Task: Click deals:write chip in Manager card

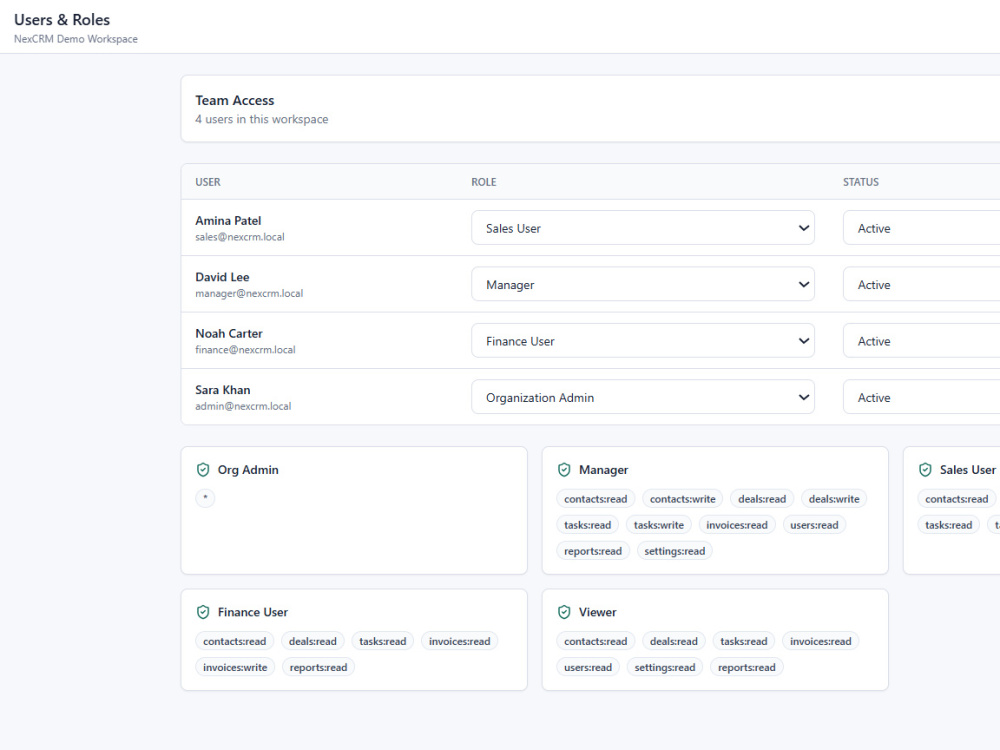Action: 834,499
